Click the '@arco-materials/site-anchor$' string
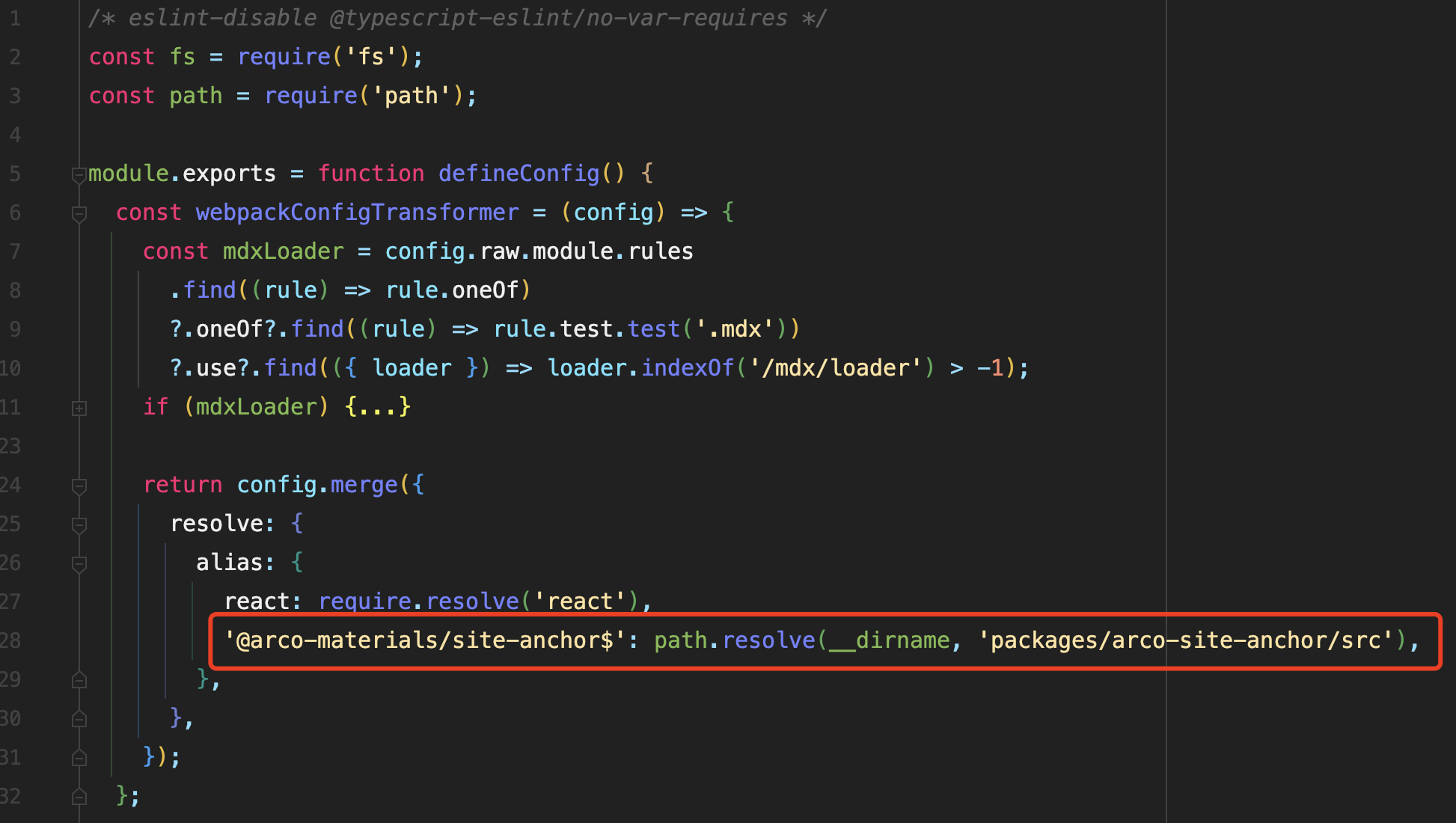This screenshot has width=1456, height=823. (424, 640)
